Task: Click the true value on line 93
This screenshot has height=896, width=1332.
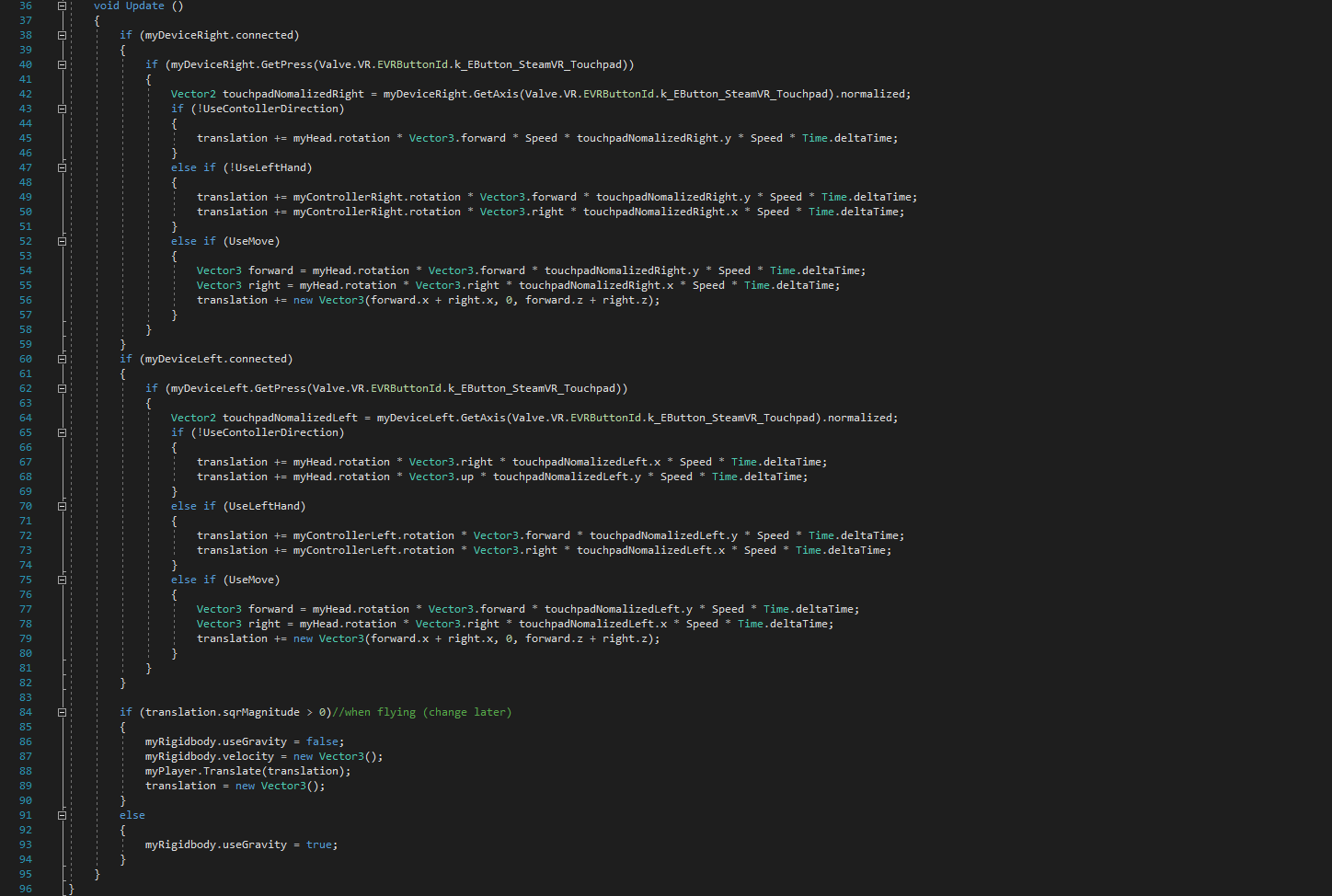Action: tap(319, 844)
